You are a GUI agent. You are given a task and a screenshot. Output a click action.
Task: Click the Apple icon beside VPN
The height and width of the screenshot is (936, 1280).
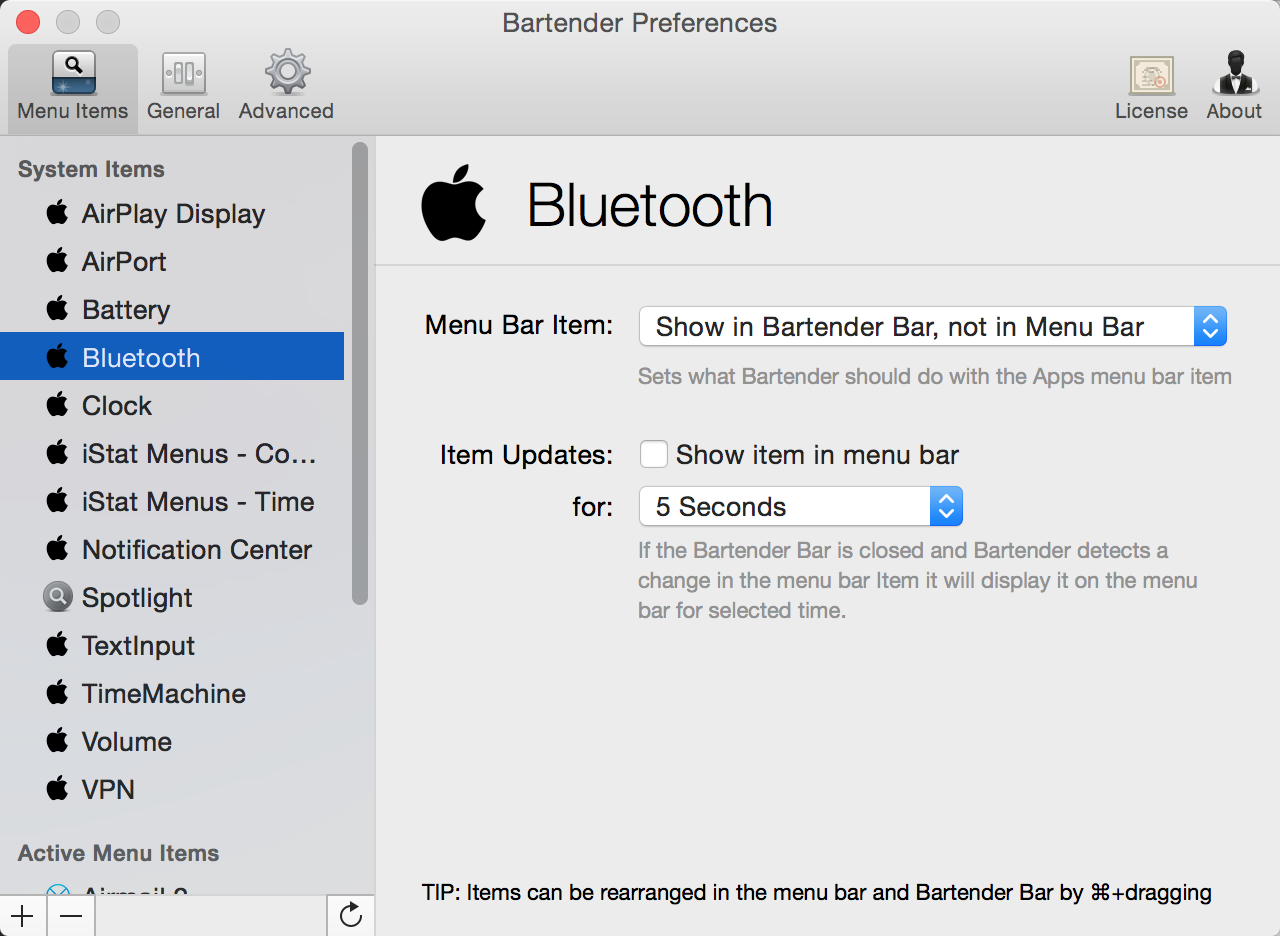58,788
